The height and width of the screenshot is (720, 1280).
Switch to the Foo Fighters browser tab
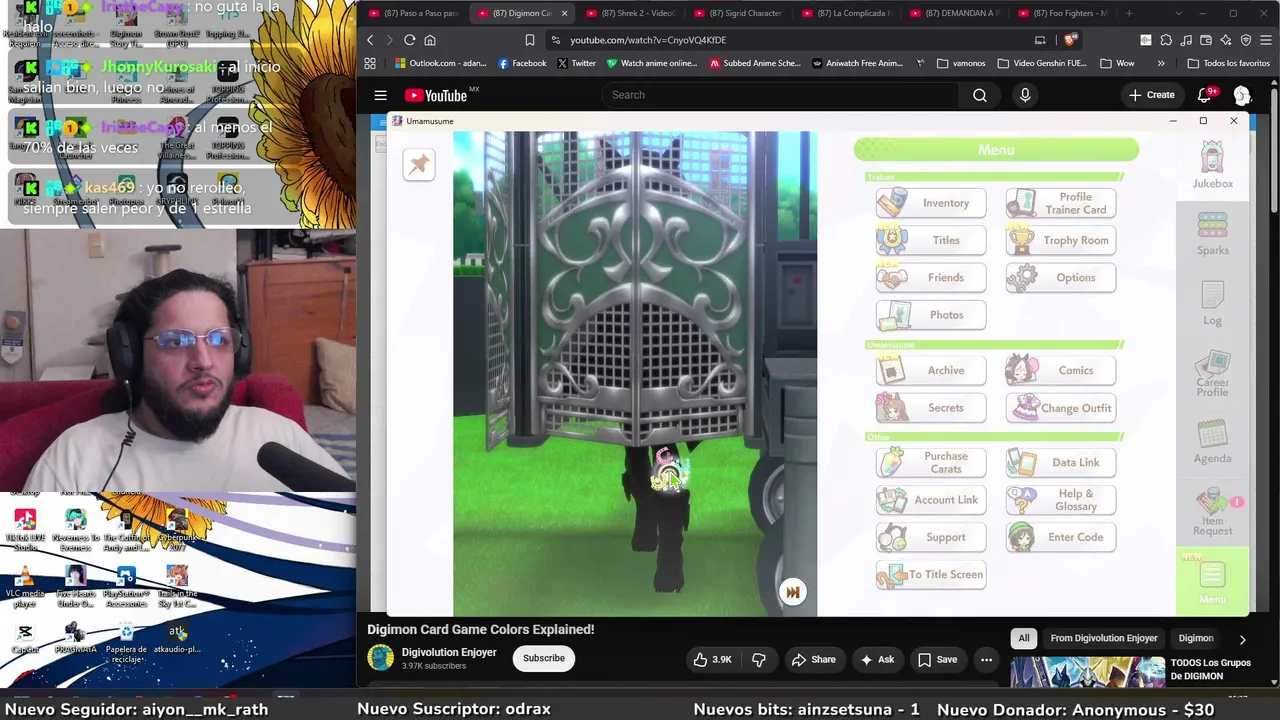pos(1060,13)
